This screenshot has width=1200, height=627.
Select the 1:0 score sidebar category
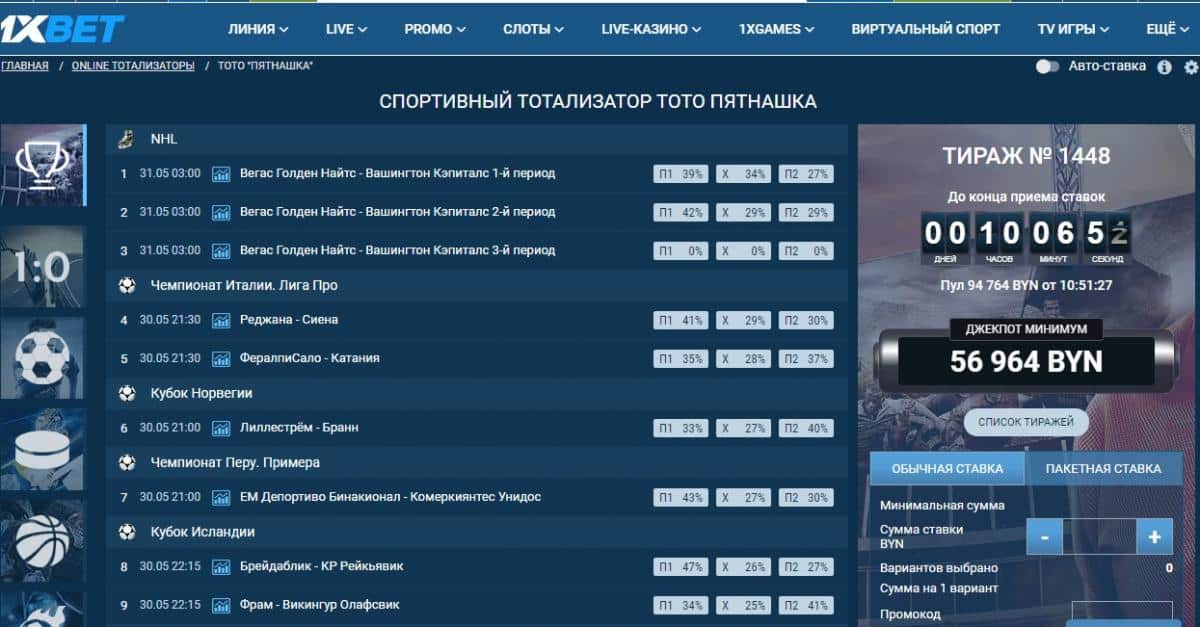coord(43,267)
